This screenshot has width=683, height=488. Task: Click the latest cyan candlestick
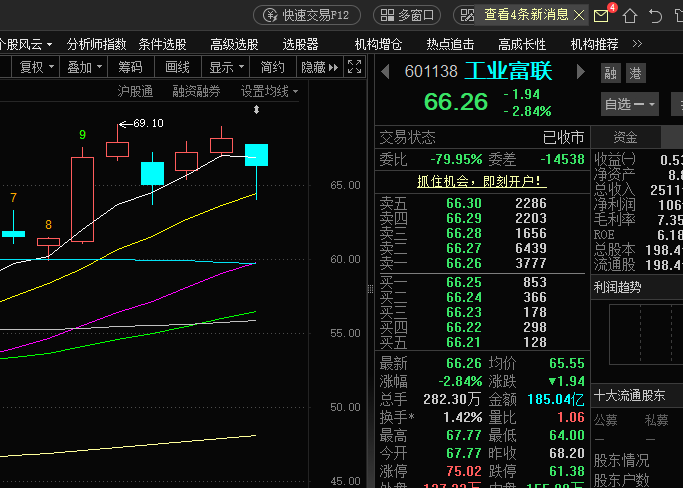point(257,155)
